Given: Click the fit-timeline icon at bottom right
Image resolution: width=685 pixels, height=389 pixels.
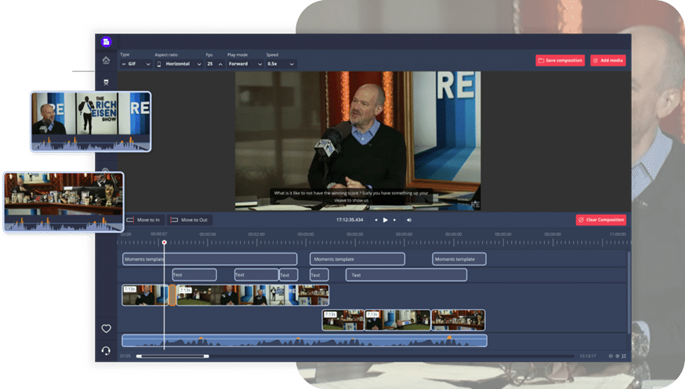Looking at the screenshot, I should [x=624, y=356].
